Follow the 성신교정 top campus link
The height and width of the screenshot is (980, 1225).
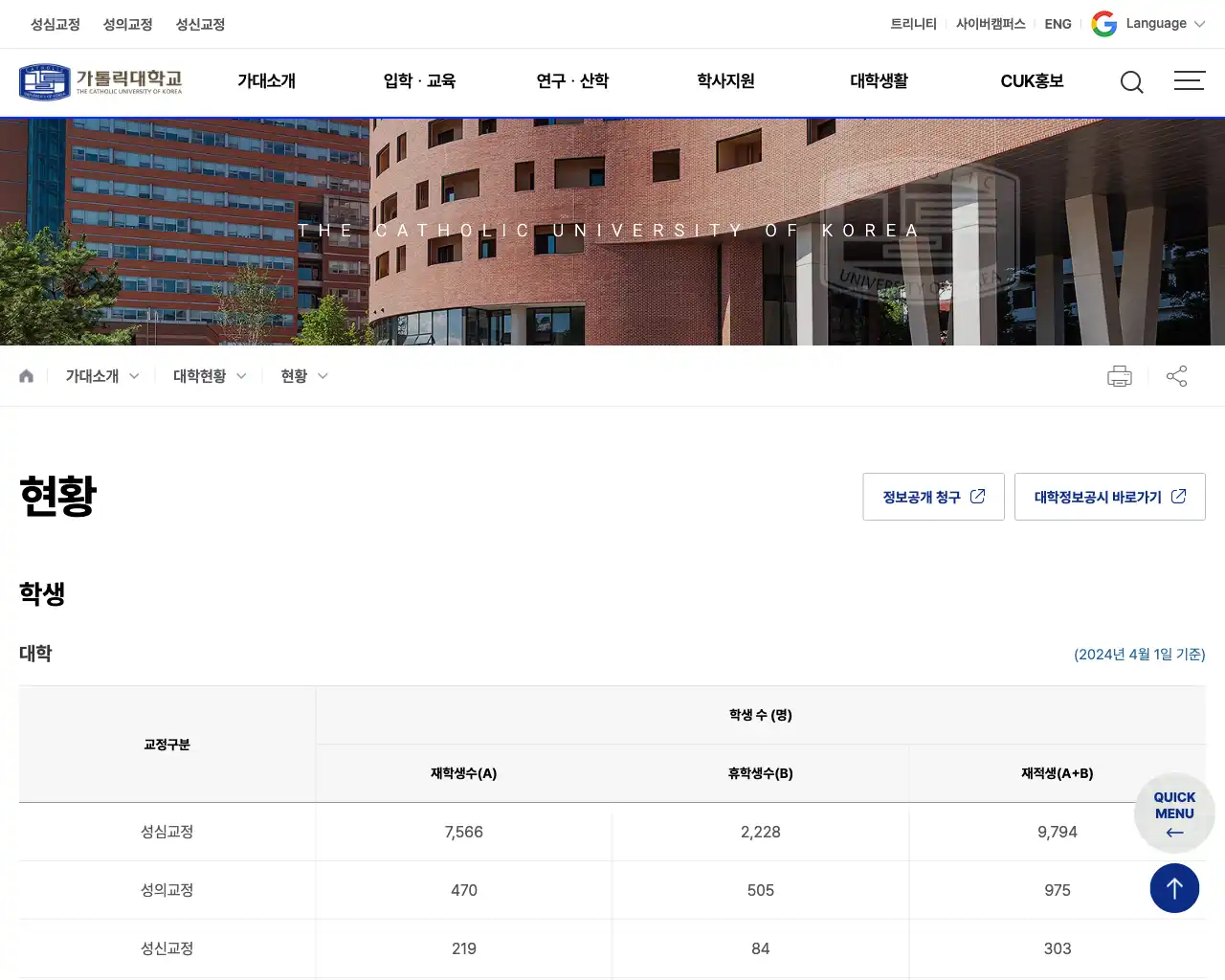pyautogui.click(x=200, y=24)
